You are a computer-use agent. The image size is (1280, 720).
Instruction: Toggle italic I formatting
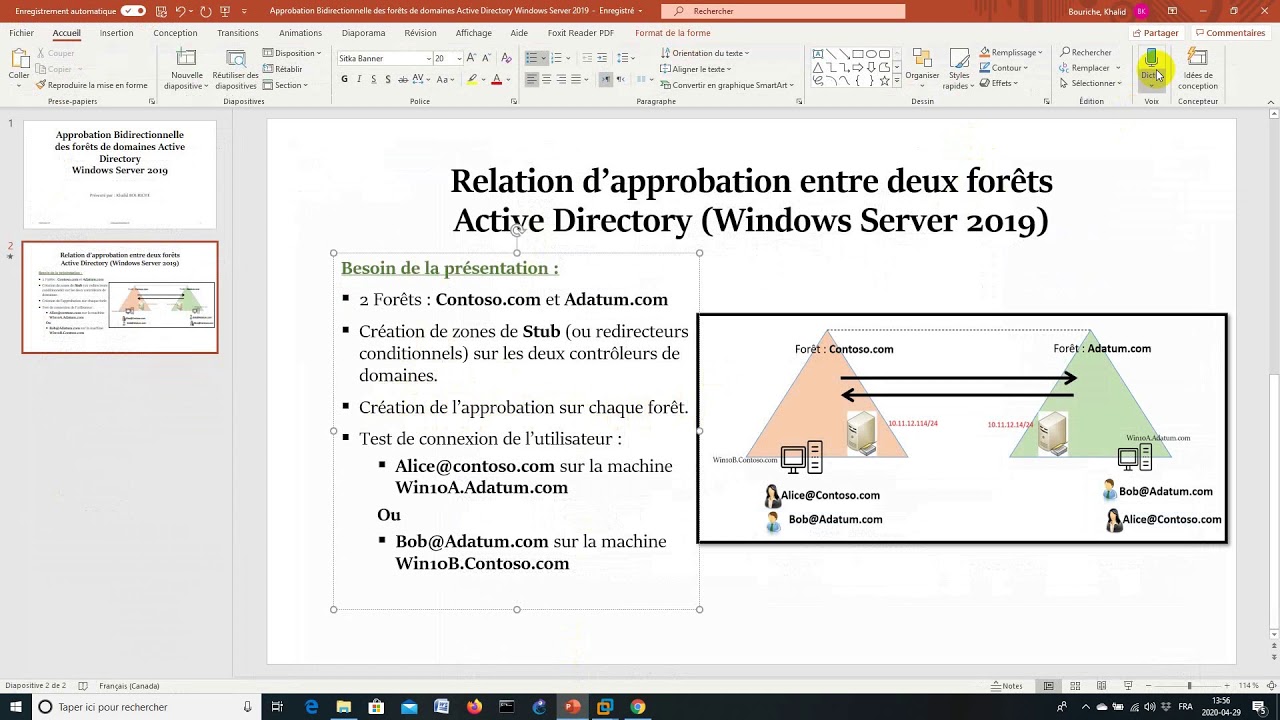tap(360, 79)
